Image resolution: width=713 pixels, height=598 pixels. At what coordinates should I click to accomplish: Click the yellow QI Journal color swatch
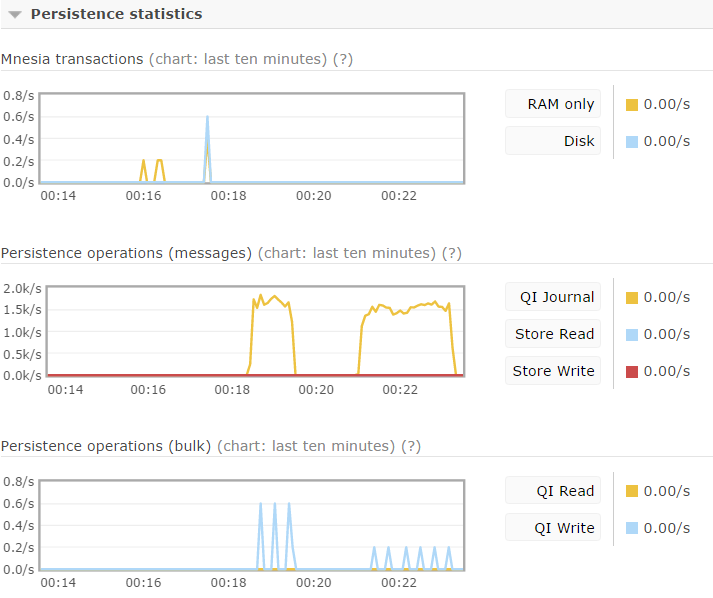[x=631, y=298]
